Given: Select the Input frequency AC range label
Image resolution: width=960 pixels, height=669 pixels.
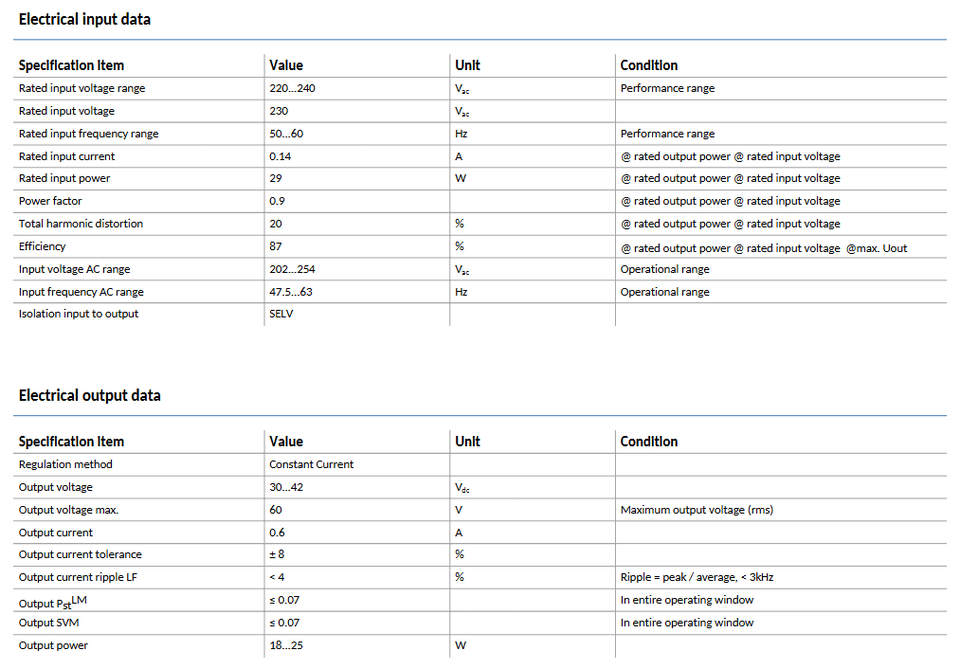Looking at the screenshot, I should pos(81,292).
